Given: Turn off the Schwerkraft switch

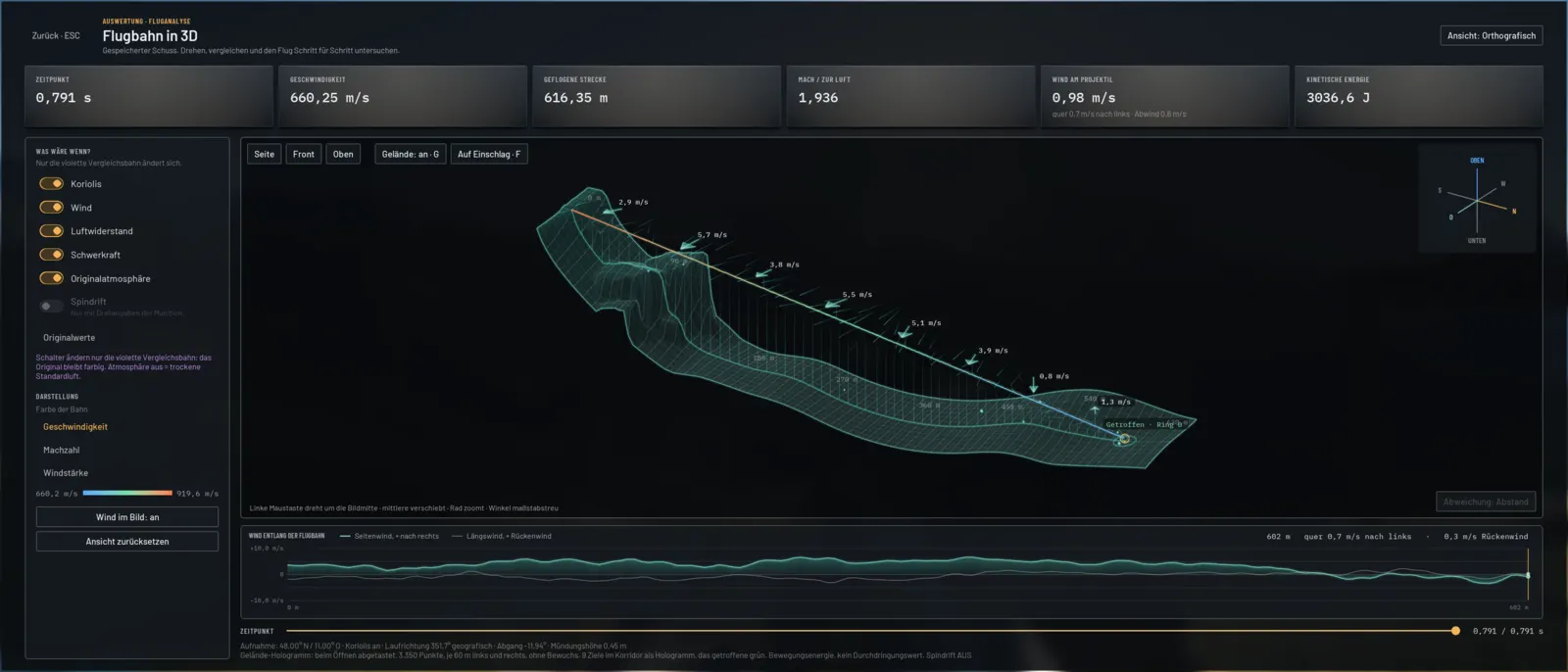Looking at the screenshot, I should pyautogui.click(x=51, y=254).
